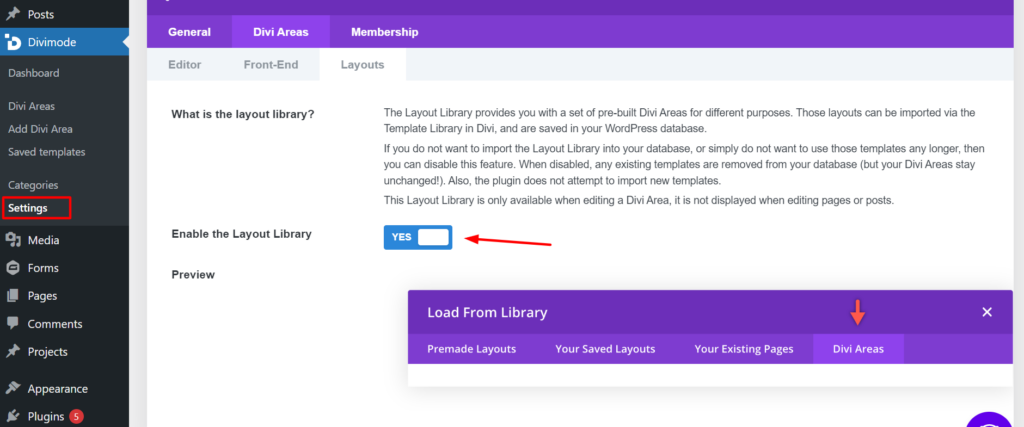Switch to Your Existing Pages tab
This screenshot has width=1024, height=427.
[744, 349]
